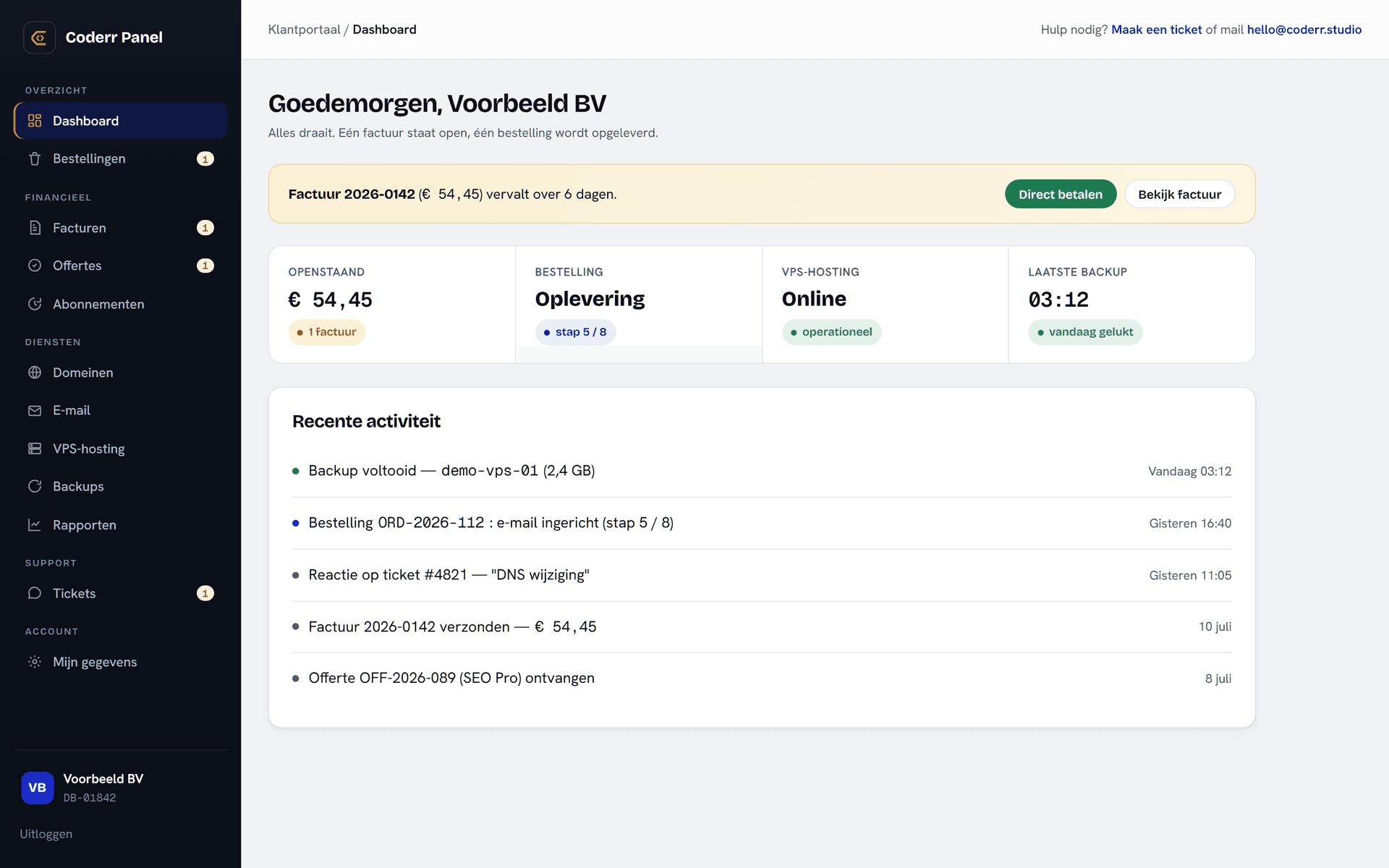Click the Bekijk factuur button
1389x868 pixels.
pyautogui.click(x=1179, y=194)
